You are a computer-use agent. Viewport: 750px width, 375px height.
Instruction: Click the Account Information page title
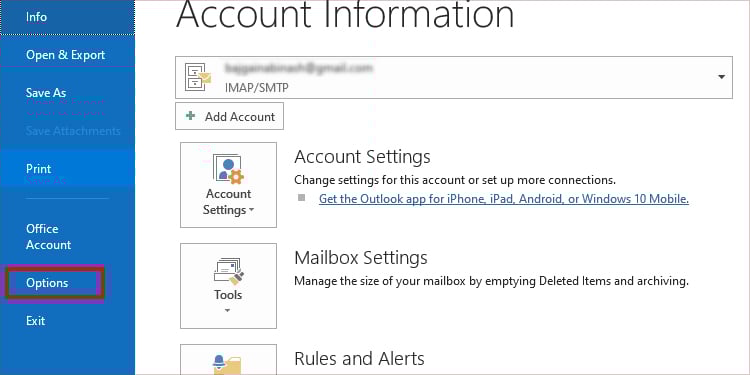click(x=345, y=14)
